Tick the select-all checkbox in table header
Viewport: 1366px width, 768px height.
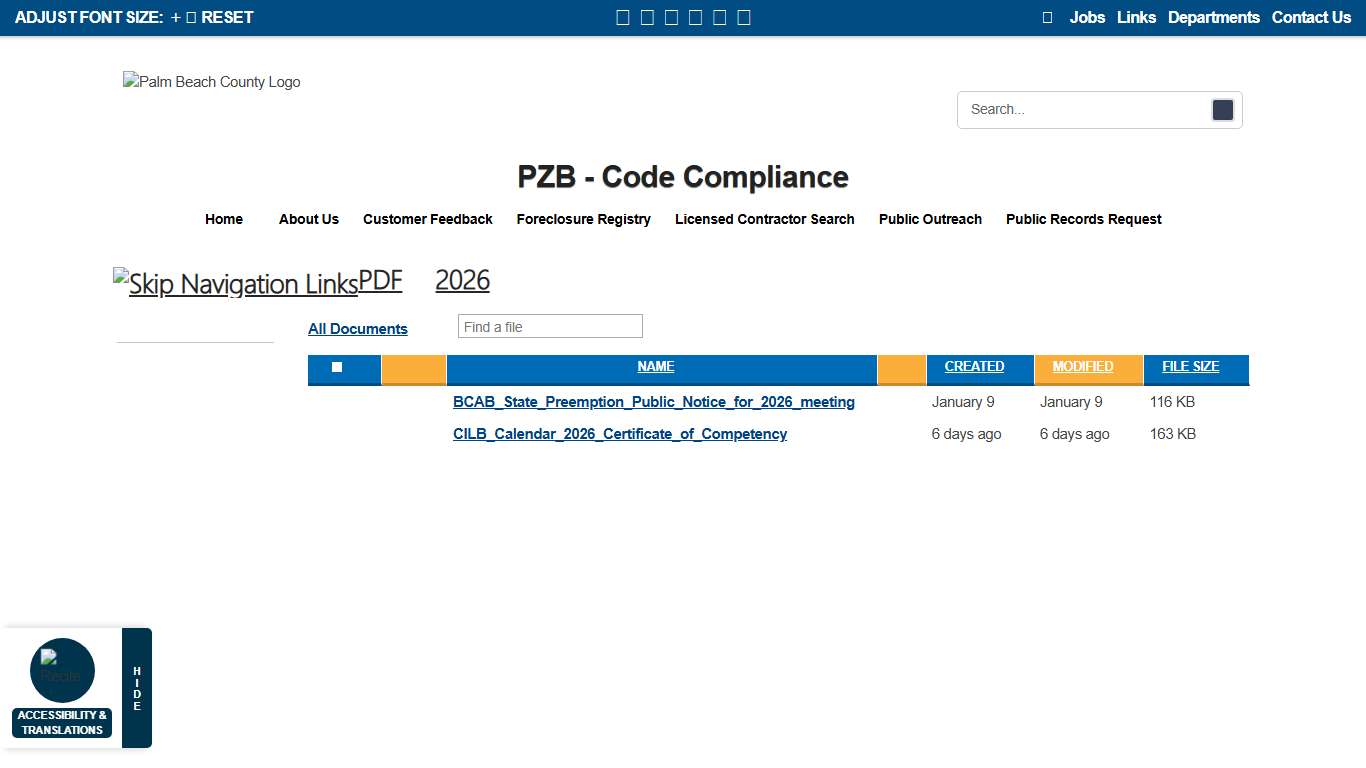click(337, 367)
